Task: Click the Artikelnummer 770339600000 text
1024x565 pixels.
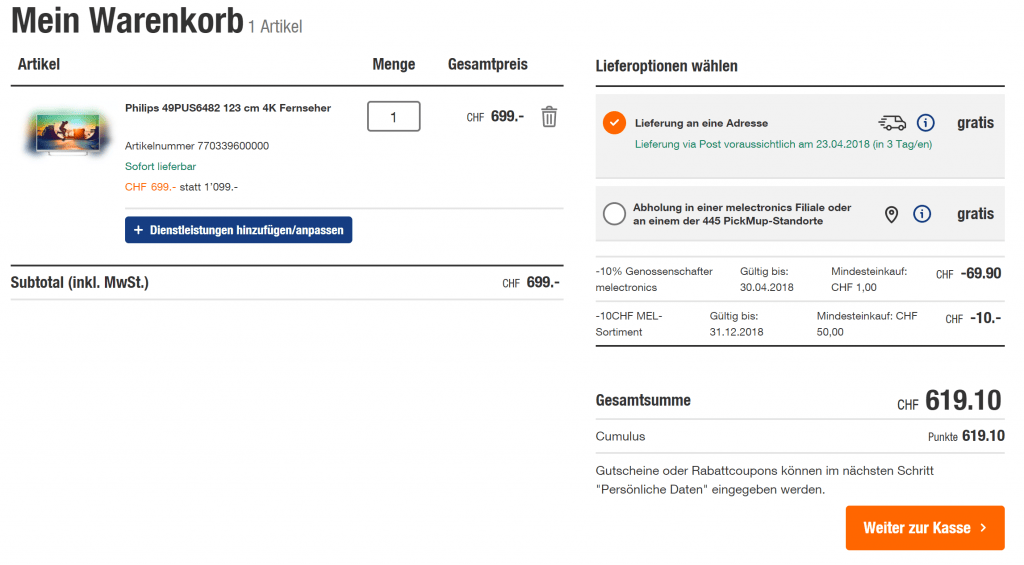Action: (196, 146)
